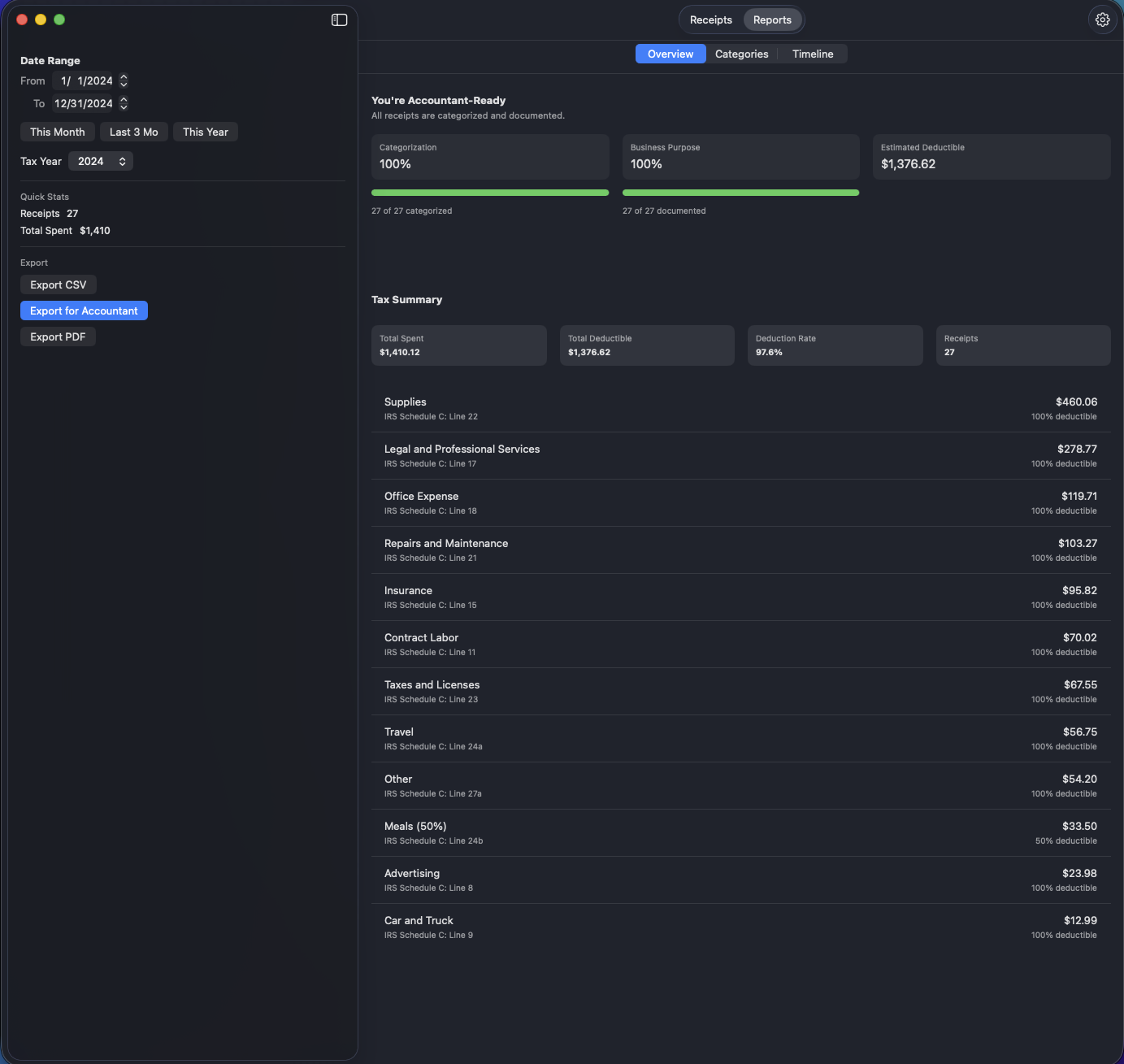
Task: Select the Overview tab
Action: coord(670,54)
